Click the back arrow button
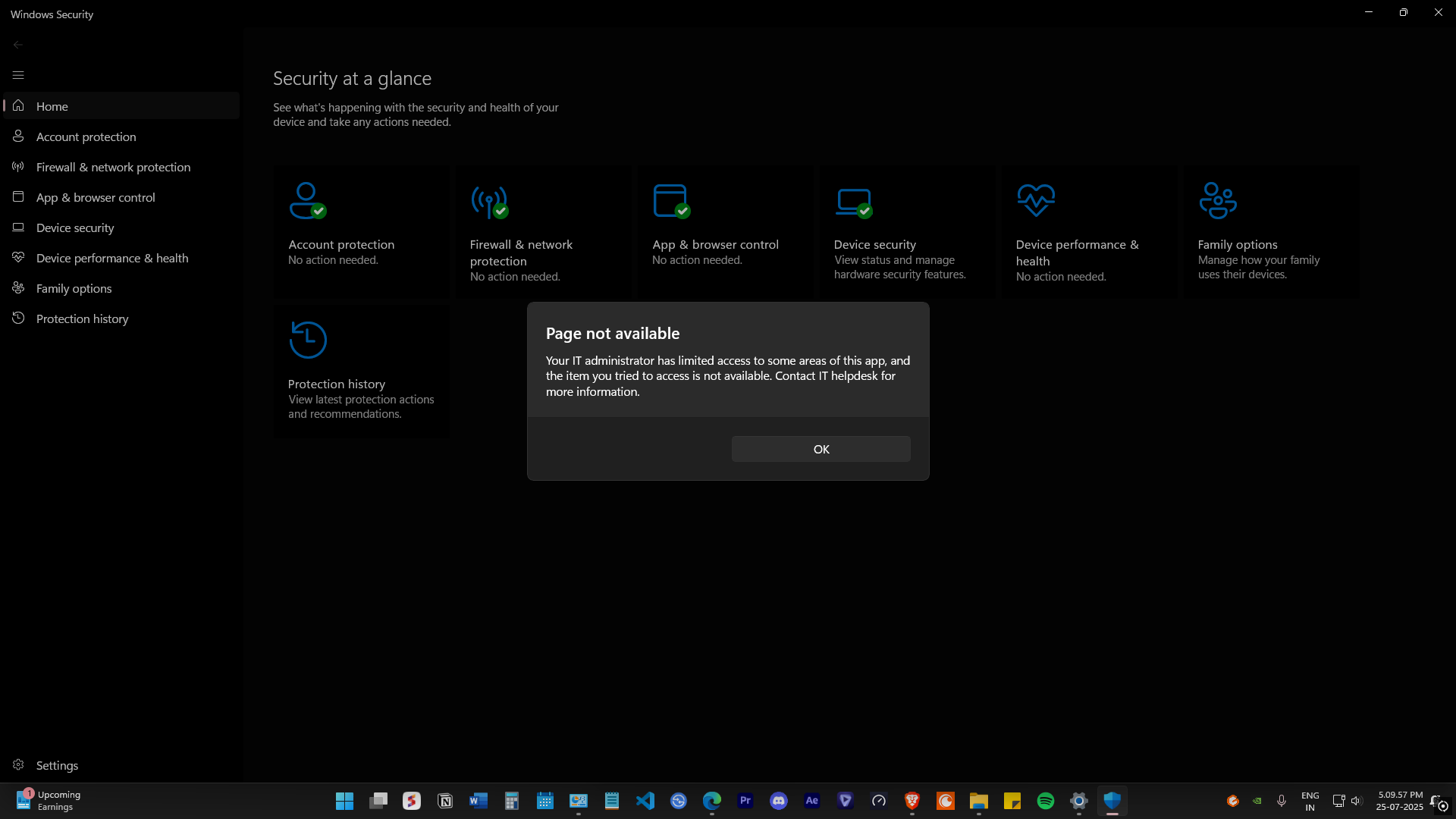Image resolution: width=1456 pixels, height=819 pixels. [x=18, y=45]
